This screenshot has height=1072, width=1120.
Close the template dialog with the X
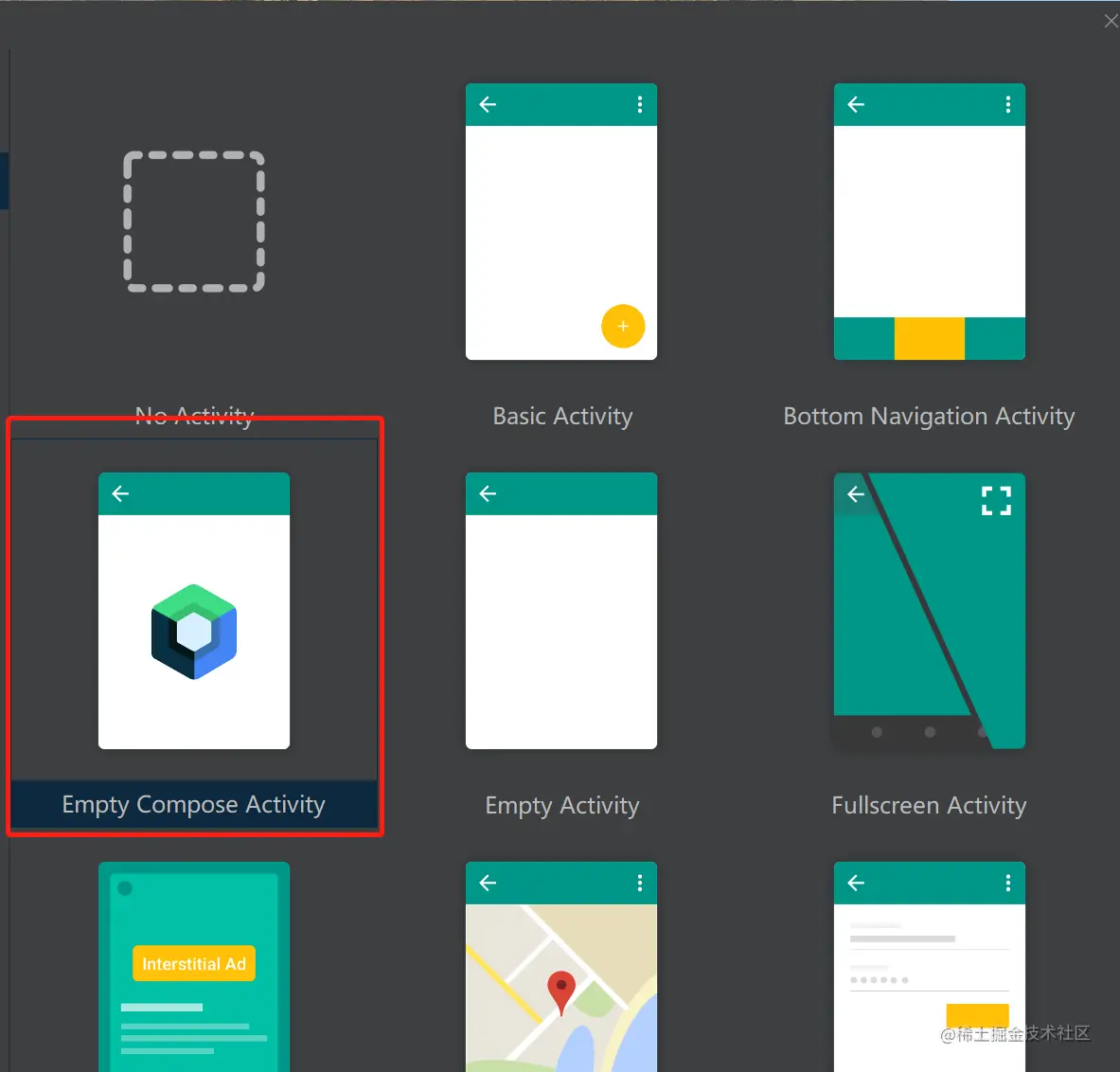(1111, 22)
